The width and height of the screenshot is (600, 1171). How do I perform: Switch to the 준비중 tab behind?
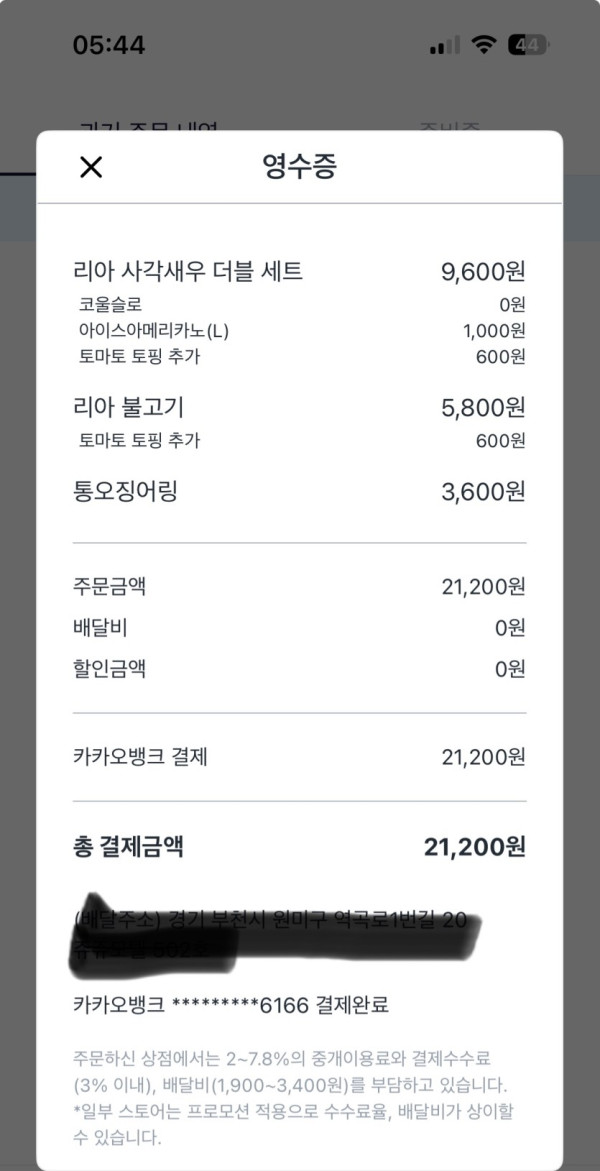449,128
